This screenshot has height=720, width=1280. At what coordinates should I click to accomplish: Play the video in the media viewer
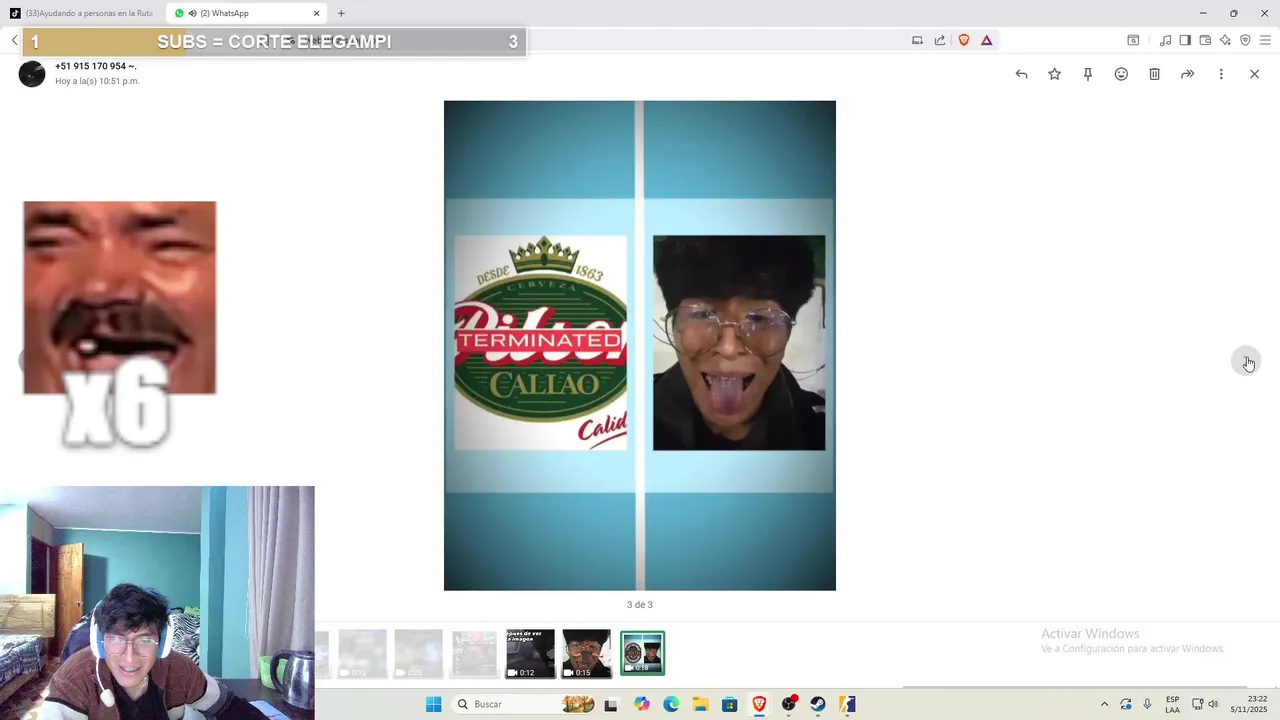(x=640, y=345)
